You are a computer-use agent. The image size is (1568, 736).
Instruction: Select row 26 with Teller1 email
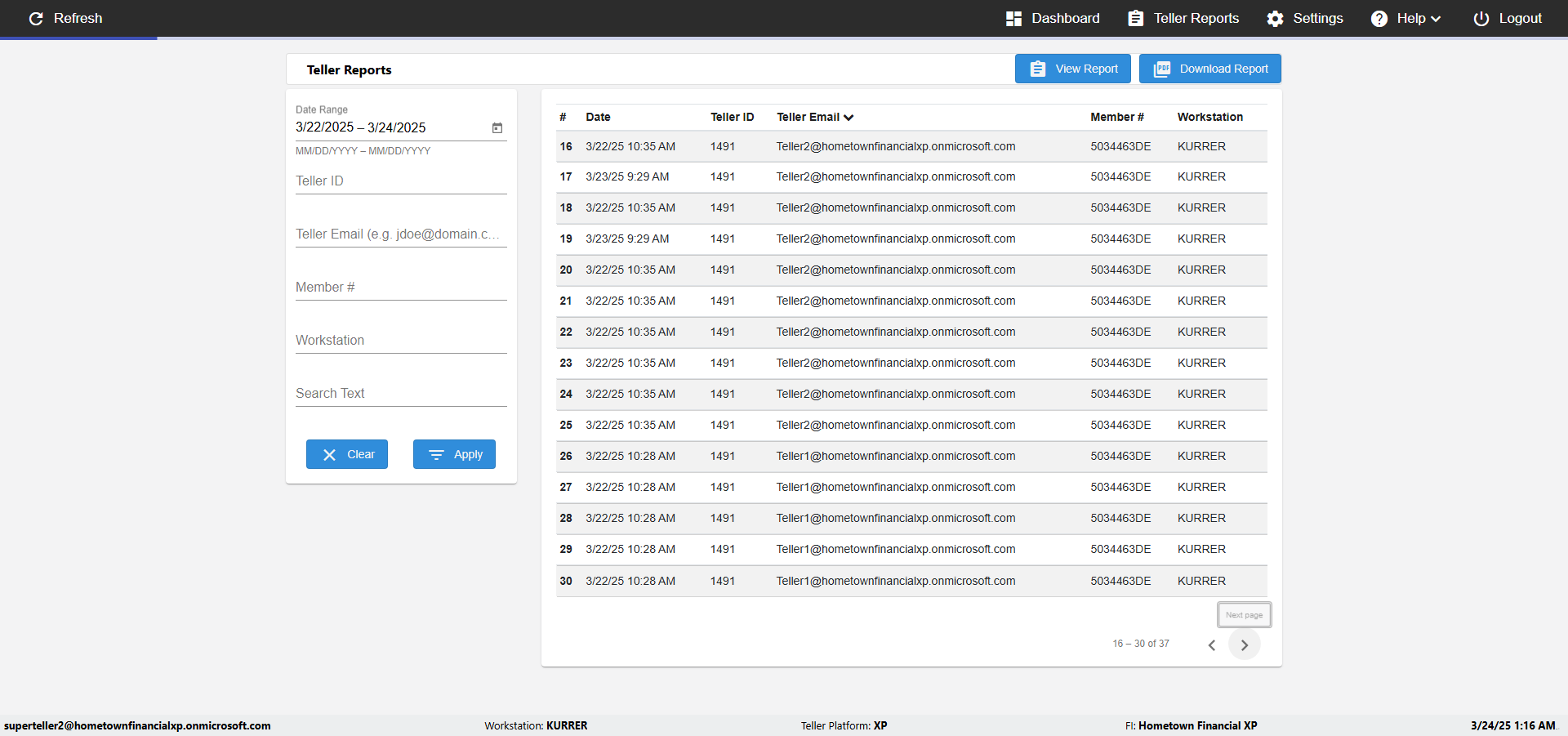(x=911, y=457)
